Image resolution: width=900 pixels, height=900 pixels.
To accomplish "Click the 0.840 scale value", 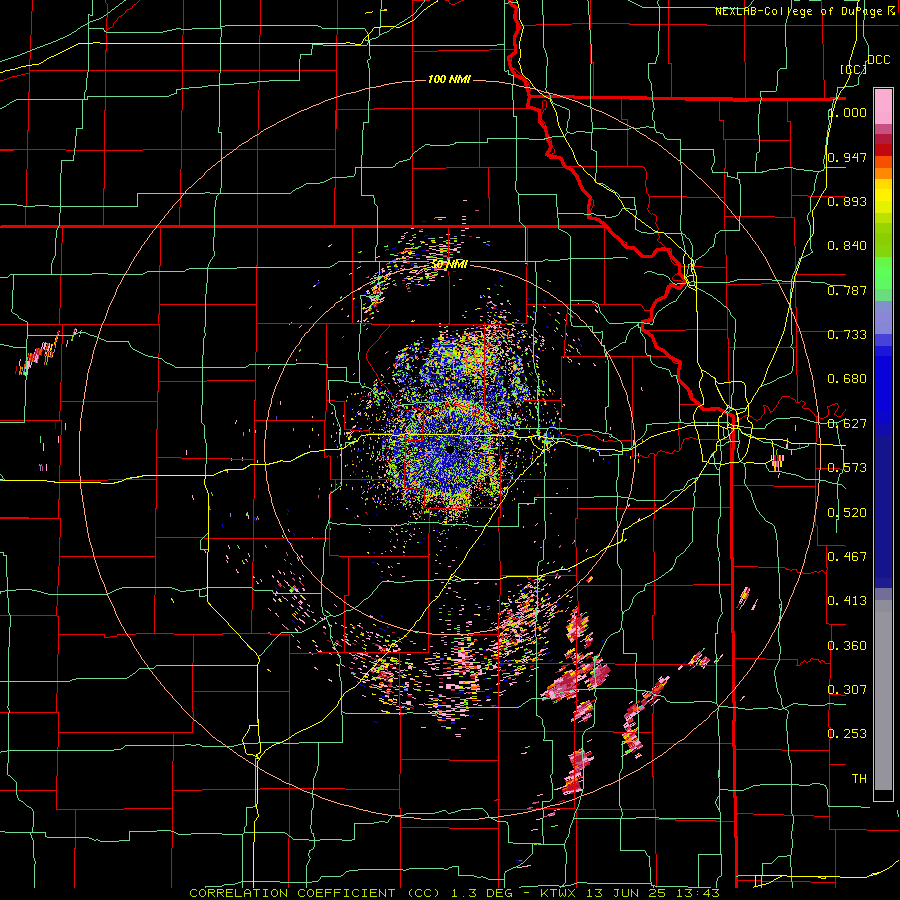I will (847, 246).
